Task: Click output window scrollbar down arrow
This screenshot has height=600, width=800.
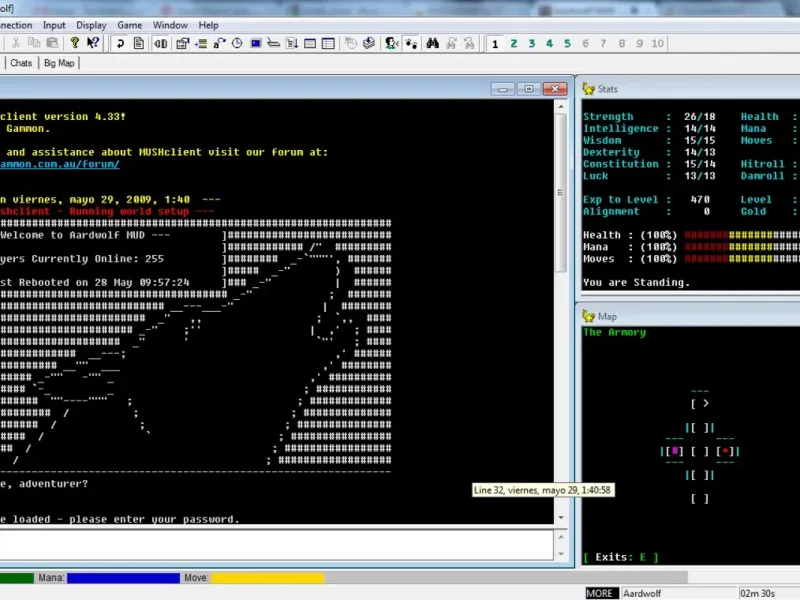Action: coord(561,517)
